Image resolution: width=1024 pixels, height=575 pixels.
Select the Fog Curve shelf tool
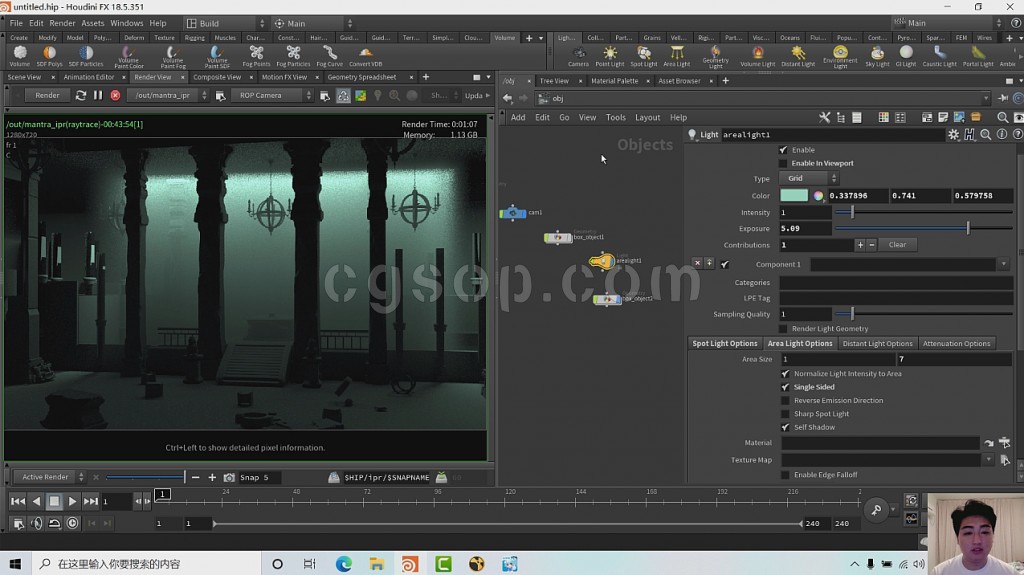[x=330, y=56]
